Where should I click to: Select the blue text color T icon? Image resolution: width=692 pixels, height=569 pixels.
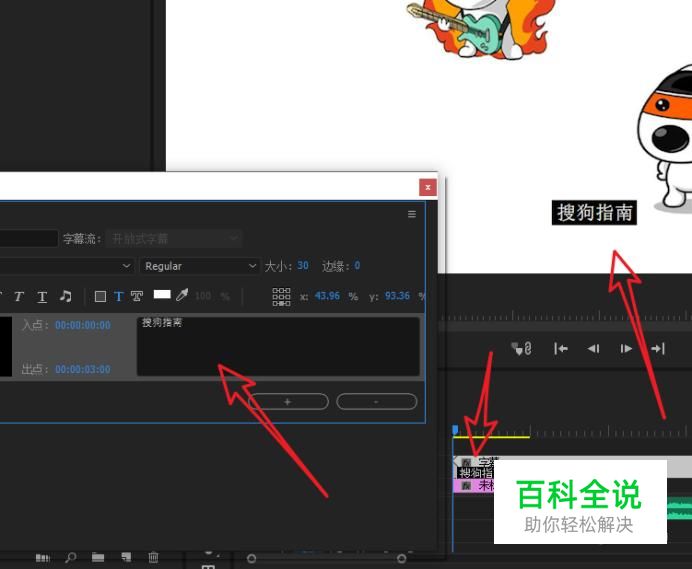[118, 296]
